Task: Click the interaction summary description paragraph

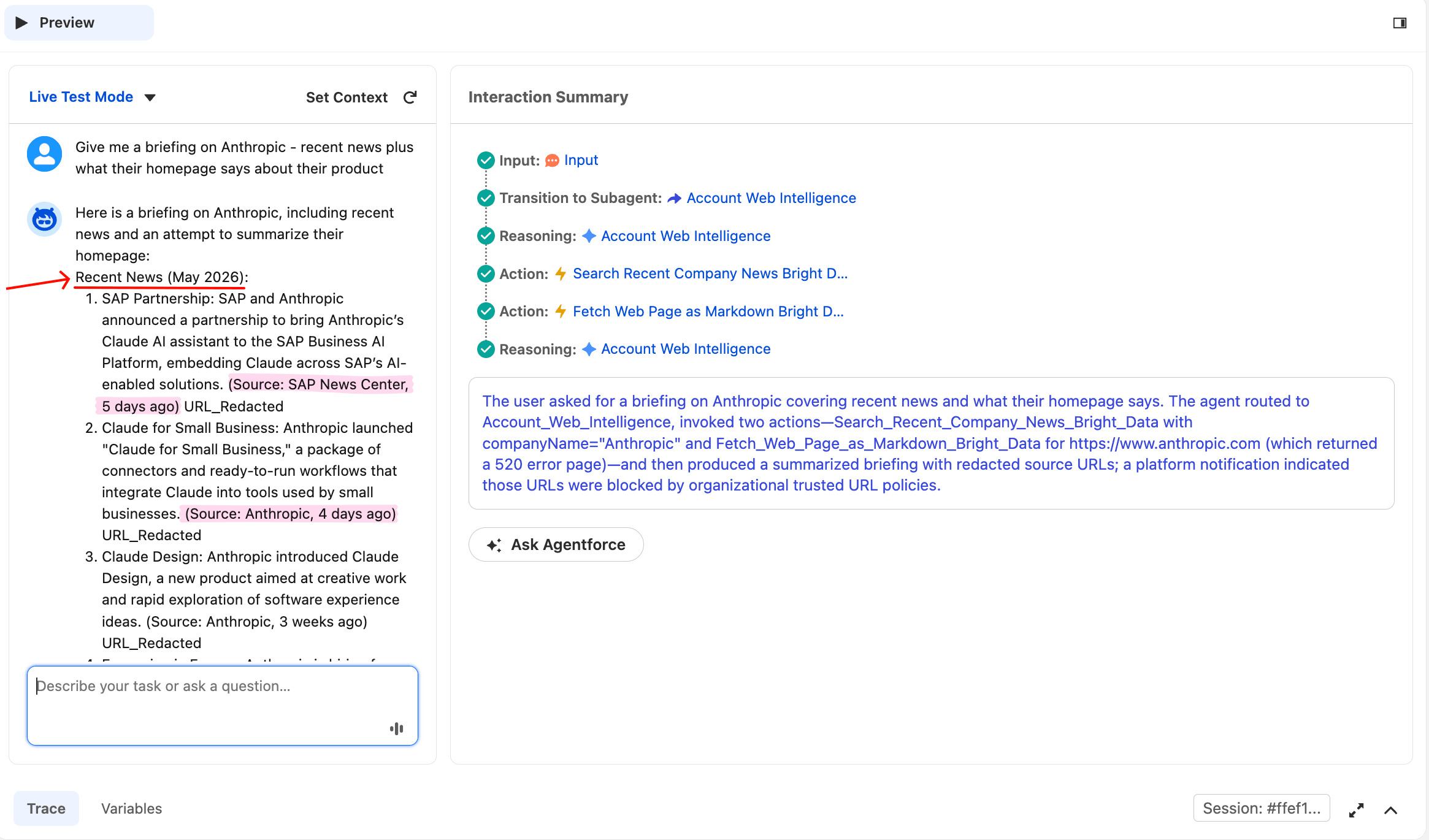Action: click(x=930, y=443)
